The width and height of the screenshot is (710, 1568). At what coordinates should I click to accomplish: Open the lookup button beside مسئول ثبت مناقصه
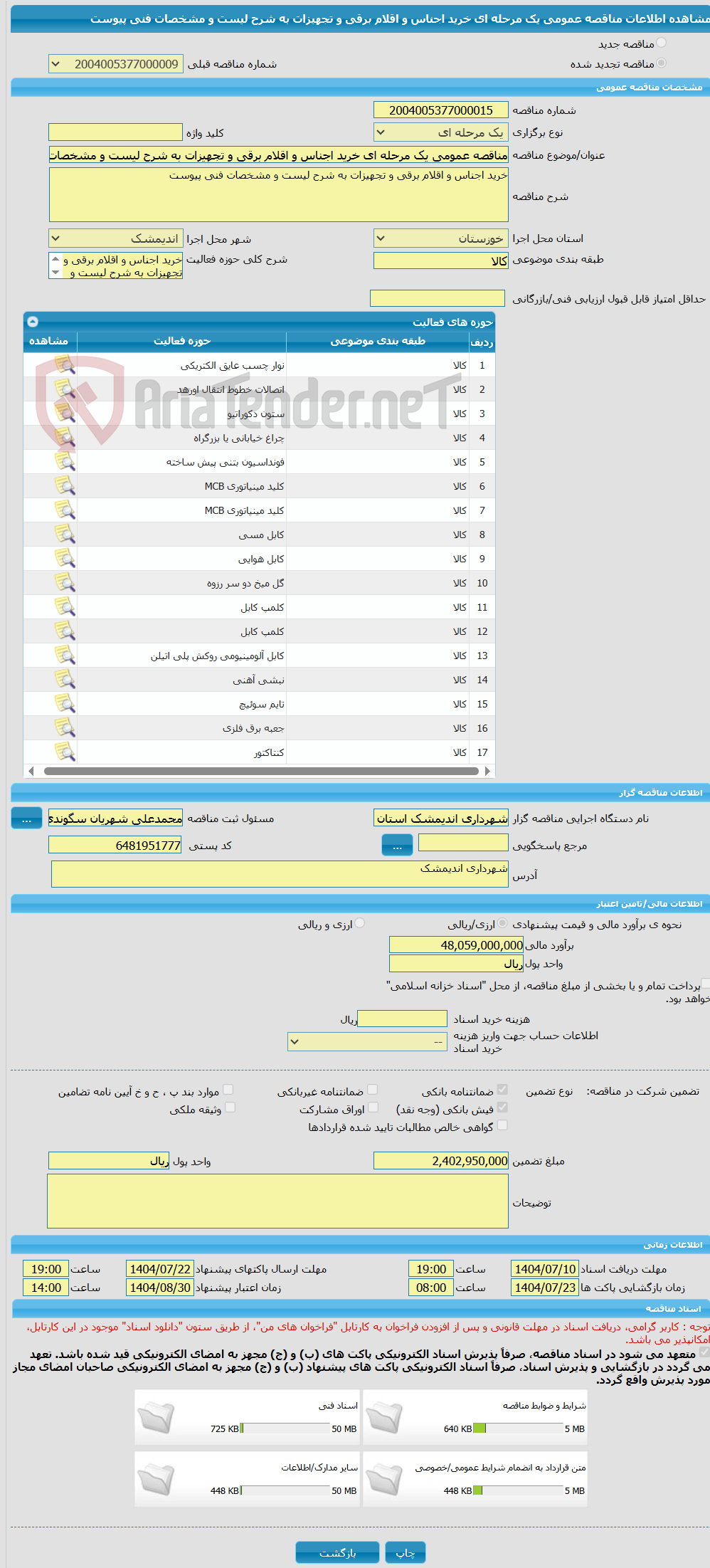pyautogui.click(x=26, y=819)
